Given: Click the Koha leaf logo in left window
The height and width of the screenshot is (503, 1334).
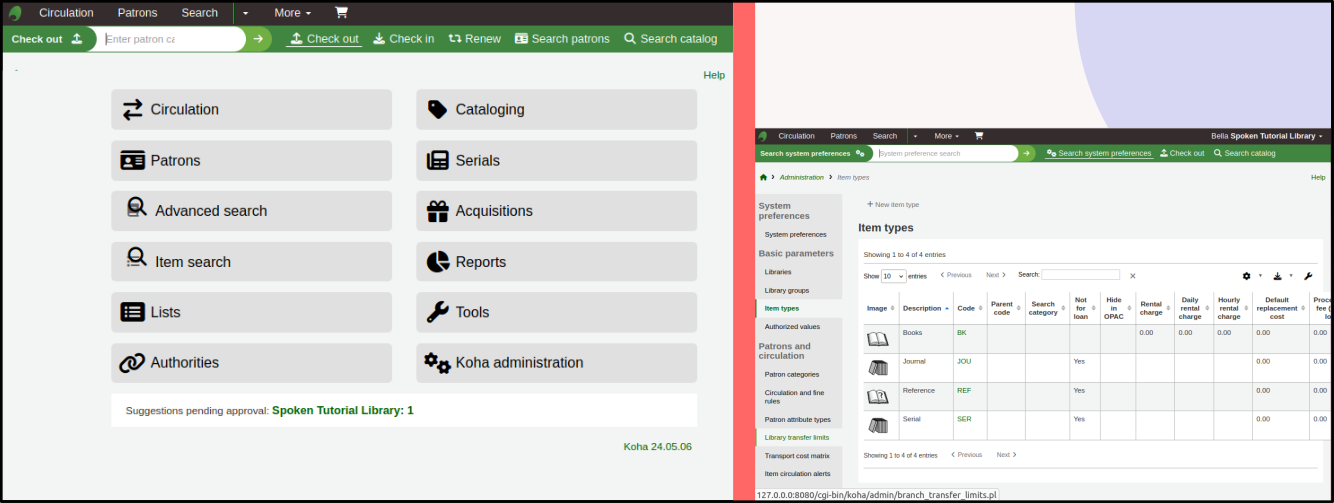Looking at the screenshot, I should [x=14, y=13].
